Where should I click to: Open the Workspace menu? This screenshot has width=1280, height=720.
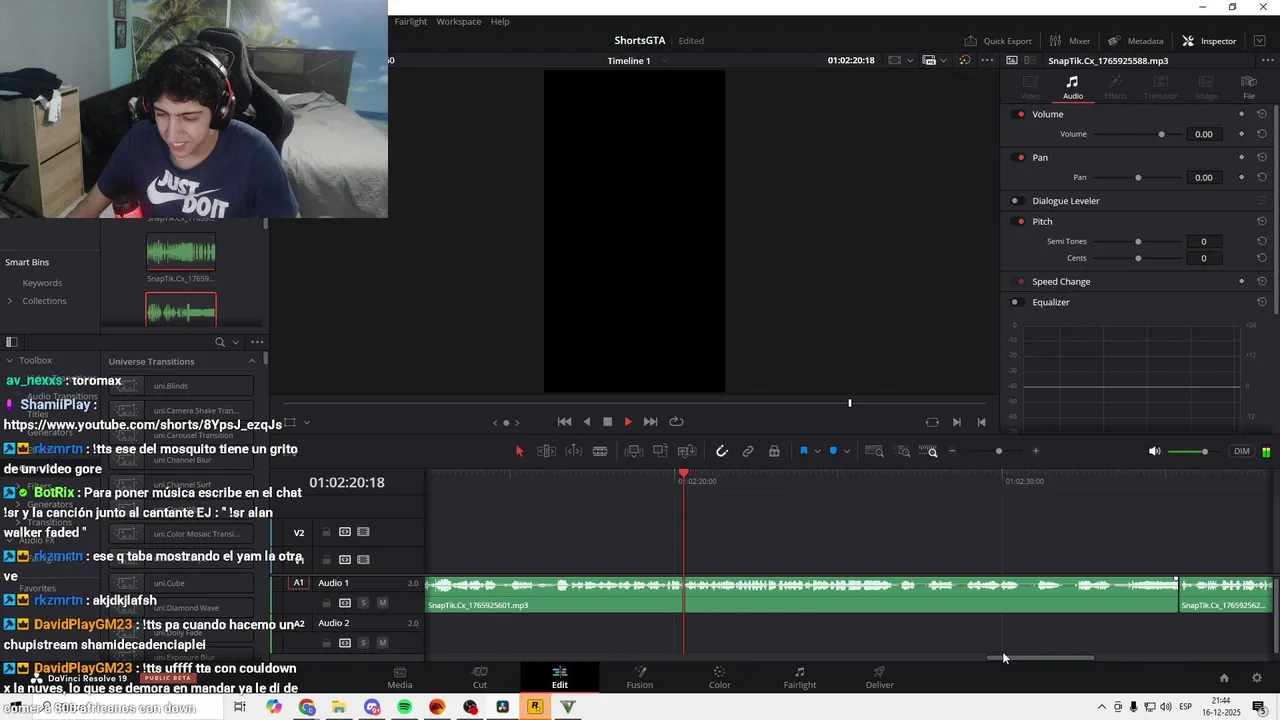click(458, 21)
